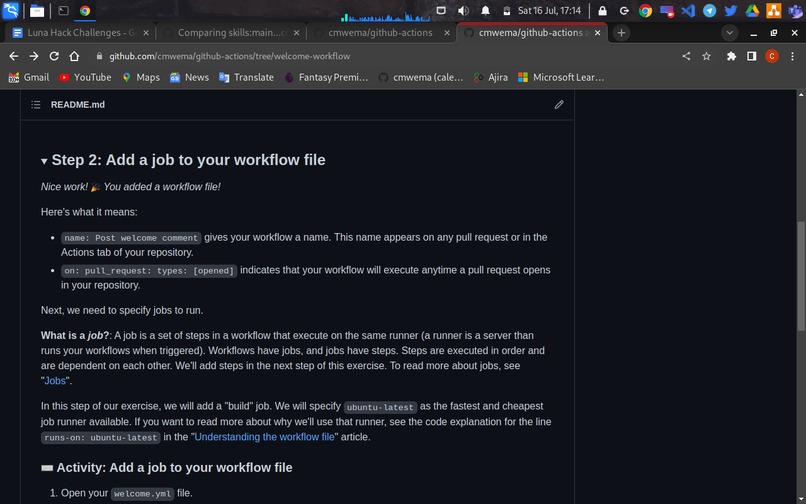Click the 'Activity: Add a job' heading
This screenshot has width=806, height=504.
pos(167,467)
